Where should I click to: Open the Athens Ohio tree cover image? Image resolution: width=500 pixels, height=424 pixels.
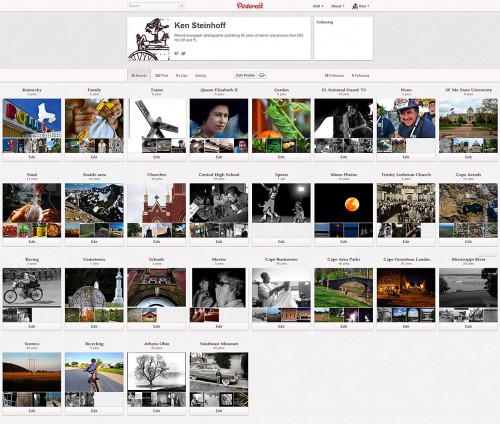157,372
